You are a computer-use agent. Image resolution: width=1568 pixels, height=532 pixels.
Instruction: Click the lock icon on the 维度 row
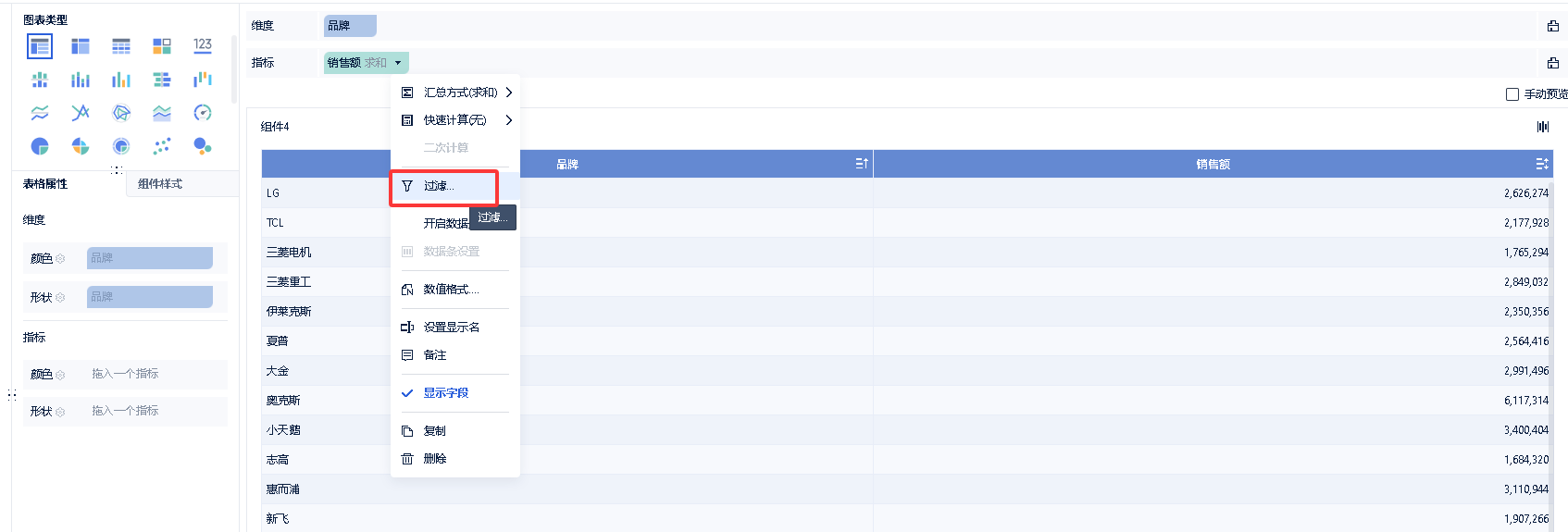pos(1553,26)
